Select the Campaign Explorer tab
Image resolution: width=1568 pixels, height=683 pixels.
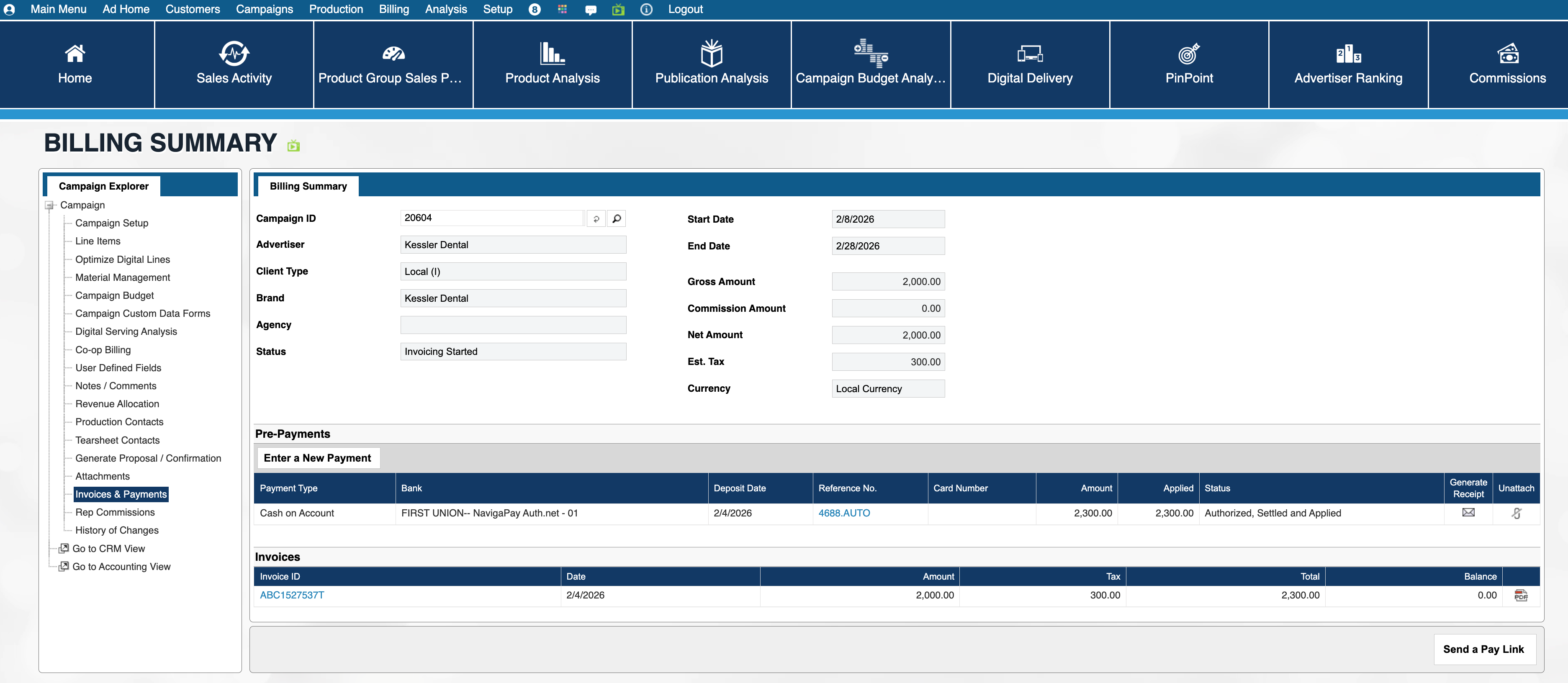pyautogui.click(x=103, y=186)
